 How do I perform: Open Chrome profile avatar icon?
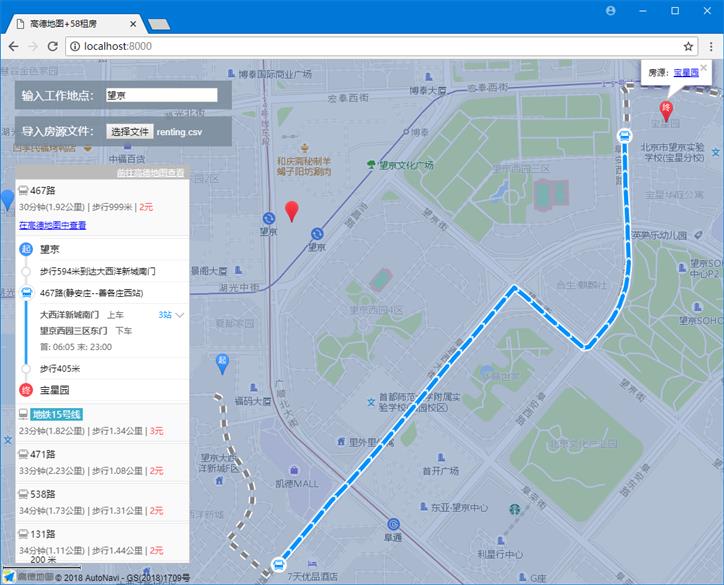[x=610, y=11]
